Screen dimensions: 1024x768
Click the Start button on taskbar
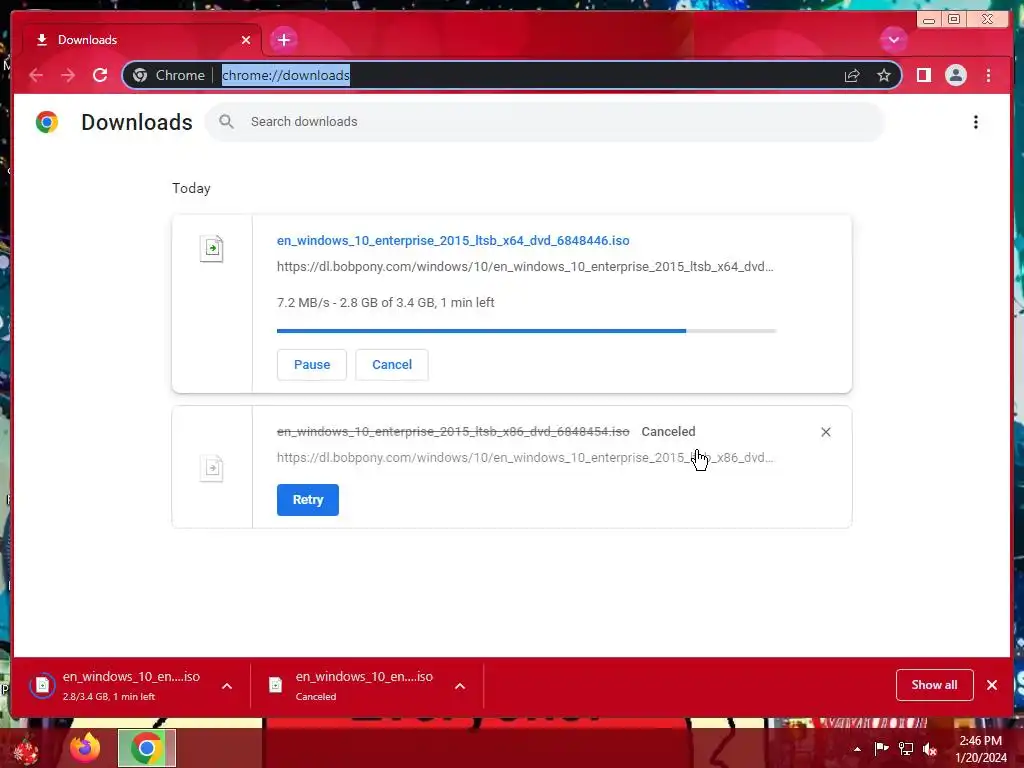(x=26, y=748)
